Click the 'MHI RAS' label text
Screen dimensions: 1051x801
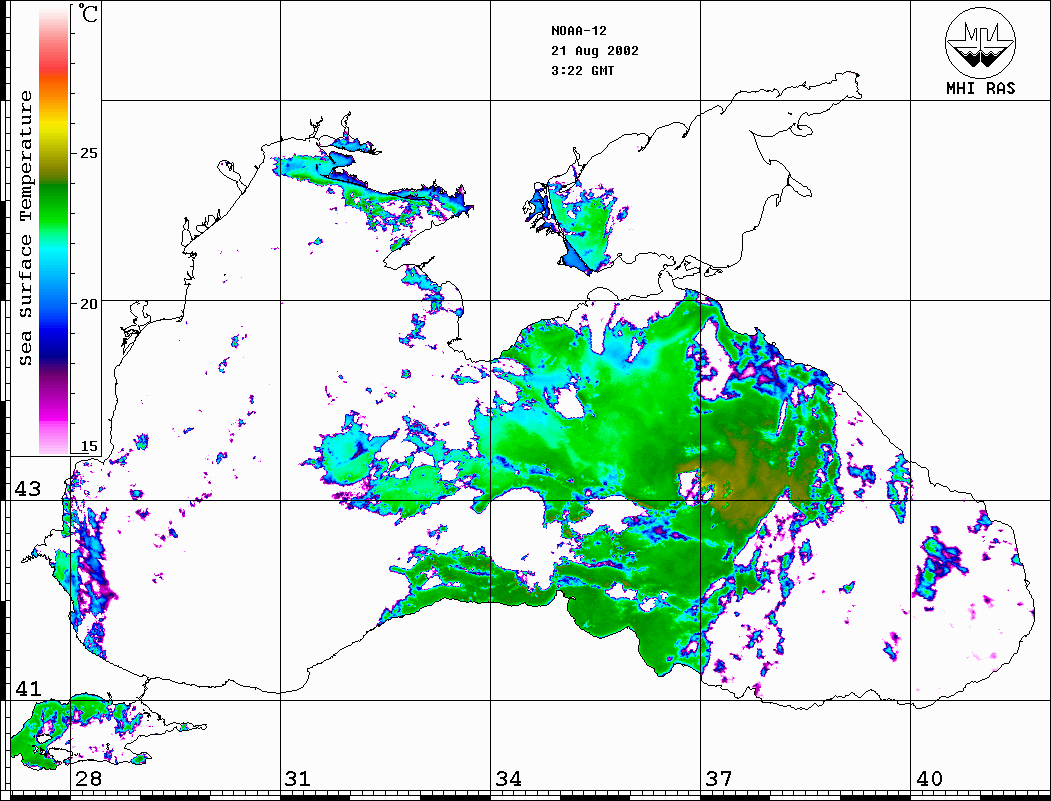pos(981,88)
